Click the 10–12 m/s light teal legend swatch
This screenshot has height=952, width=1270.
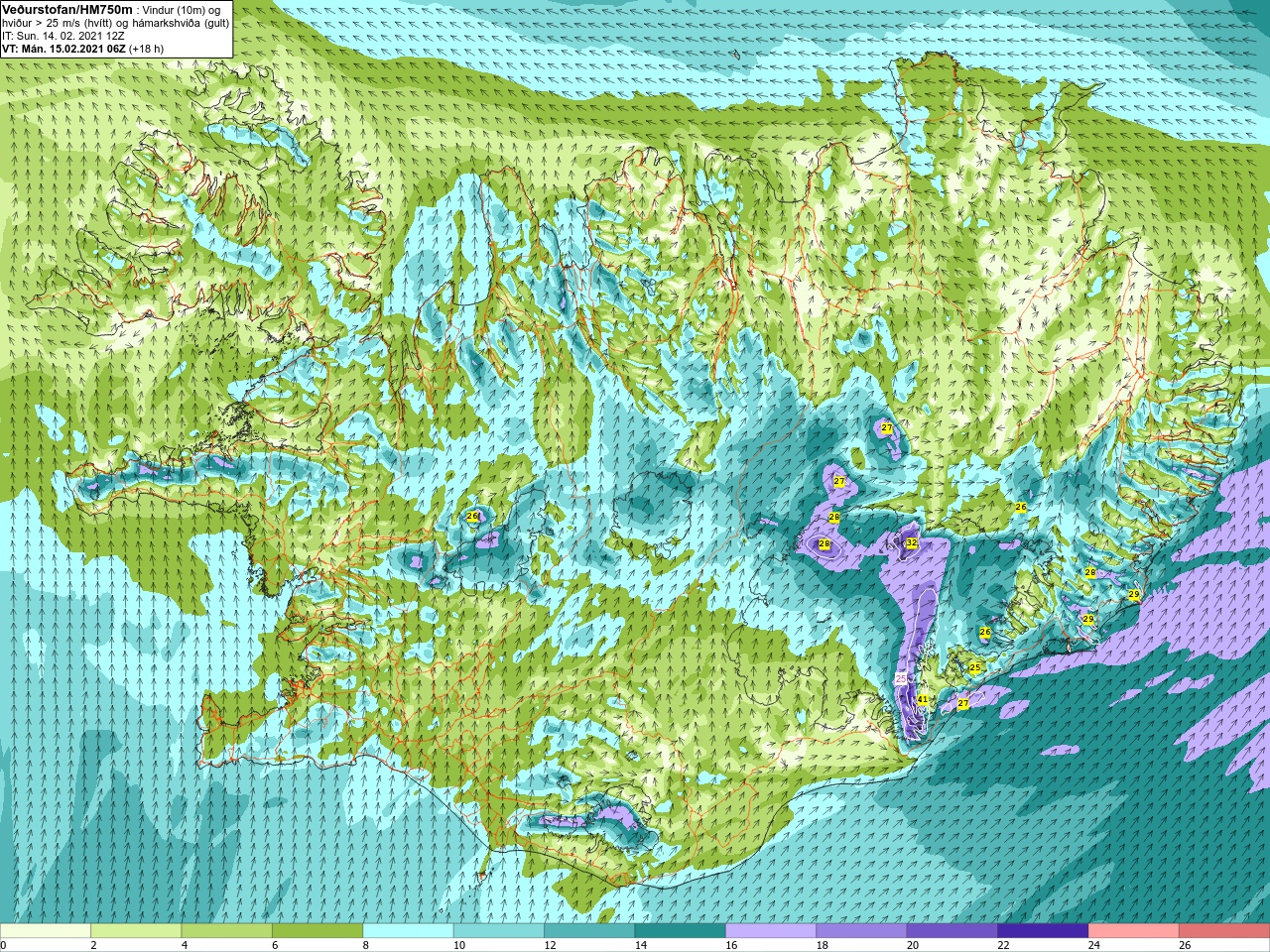coord(499,932)
